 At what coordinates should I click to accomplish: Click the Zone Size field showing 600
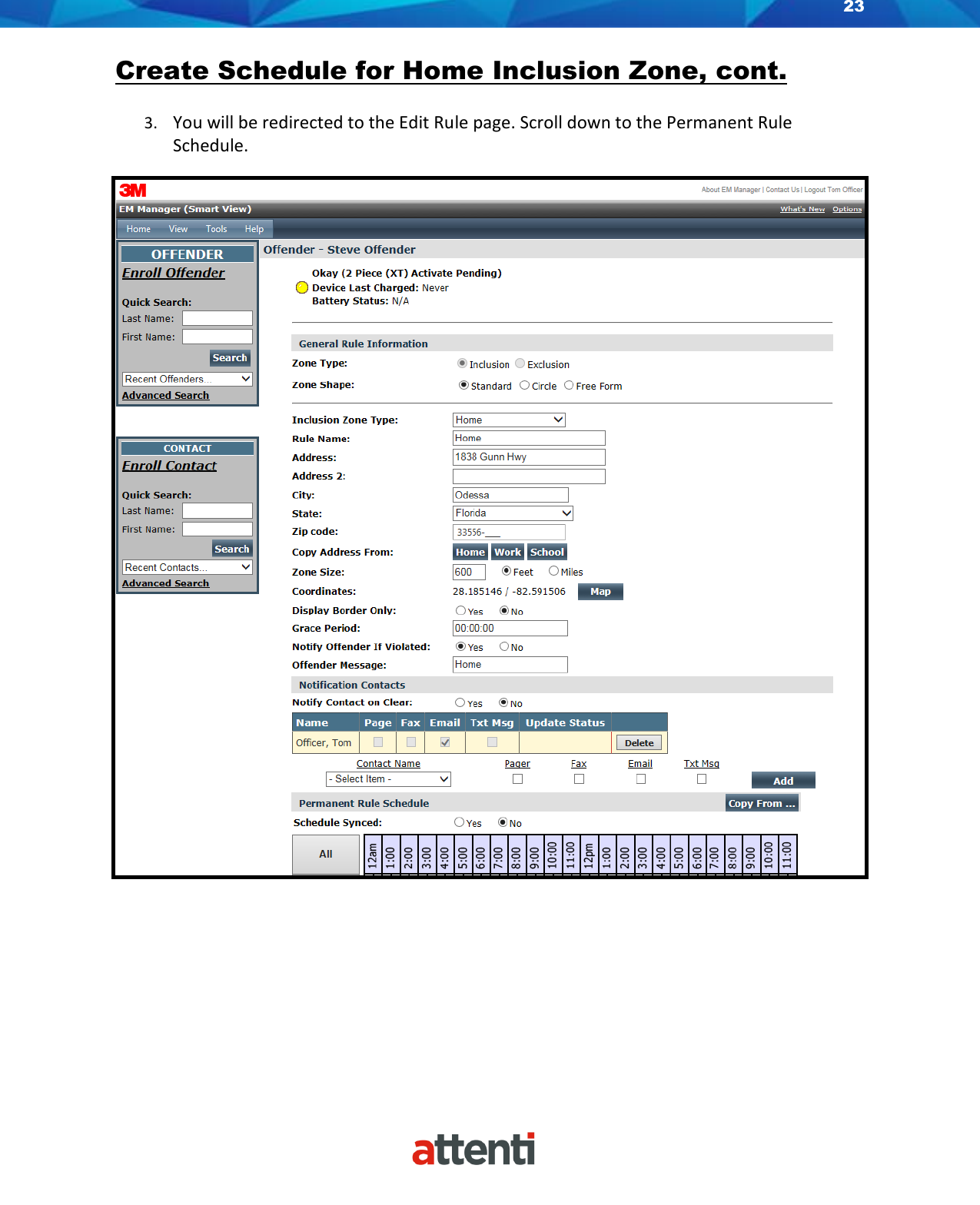tap(469, 572)
